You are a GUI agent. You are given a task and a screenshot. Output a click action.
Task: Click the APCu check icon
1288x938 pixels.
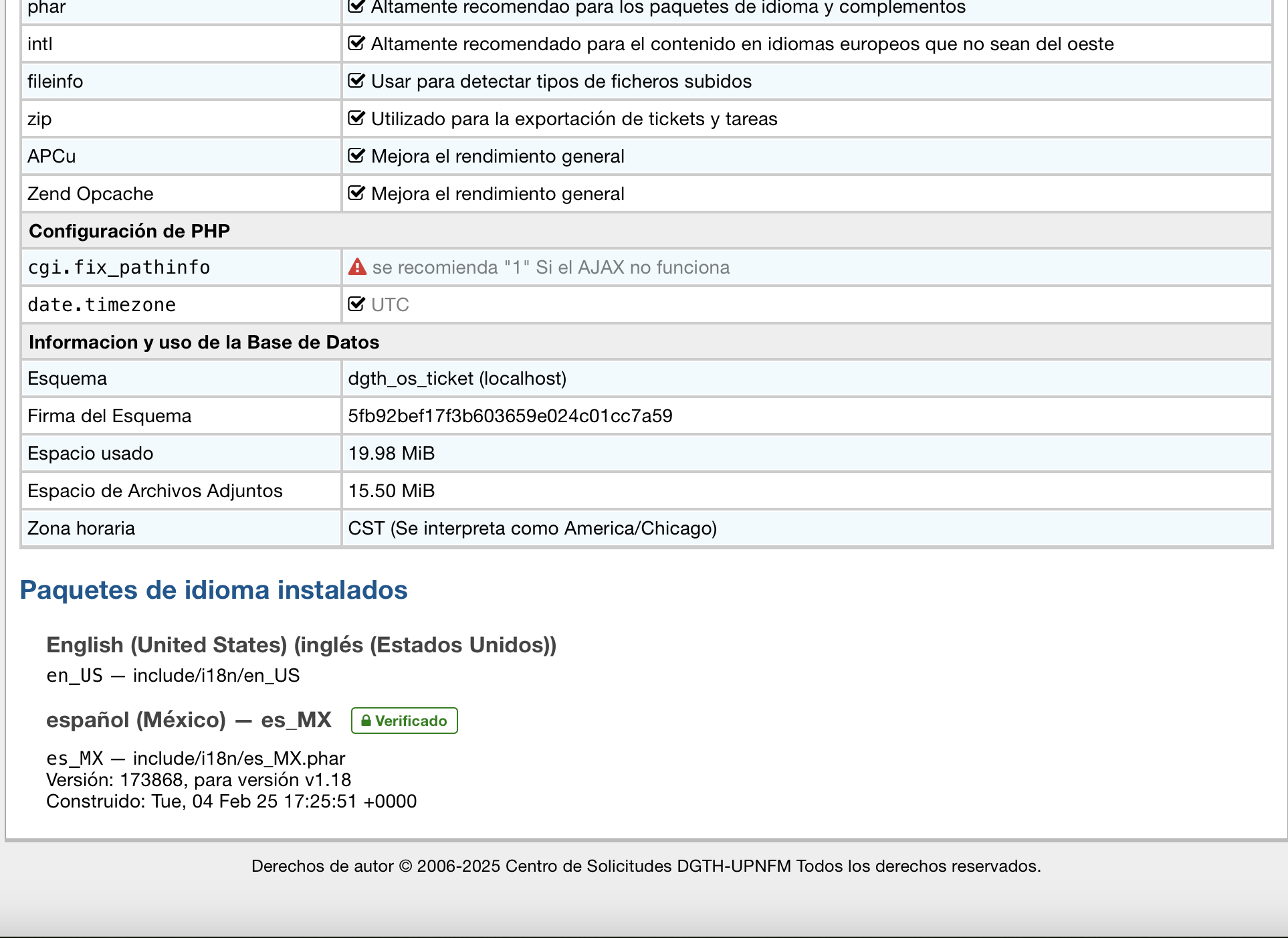356,156
